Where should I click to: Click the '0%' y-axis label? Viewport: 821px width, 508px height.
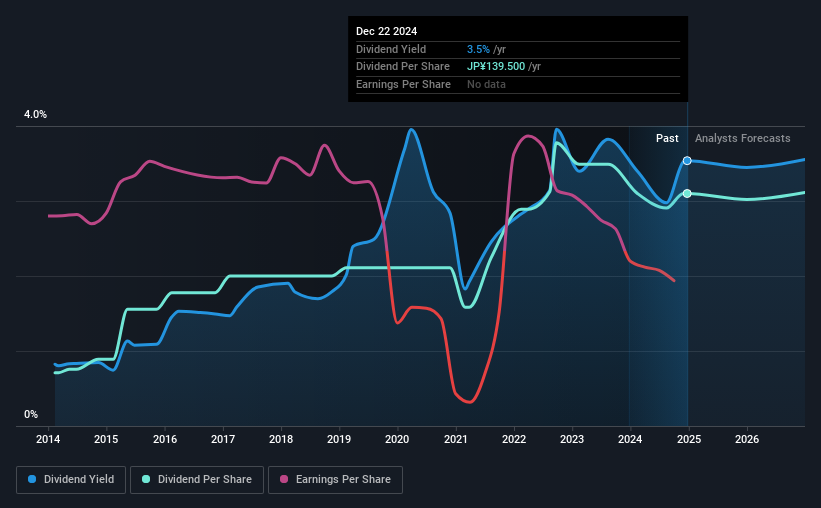click(x=31, y=414)
